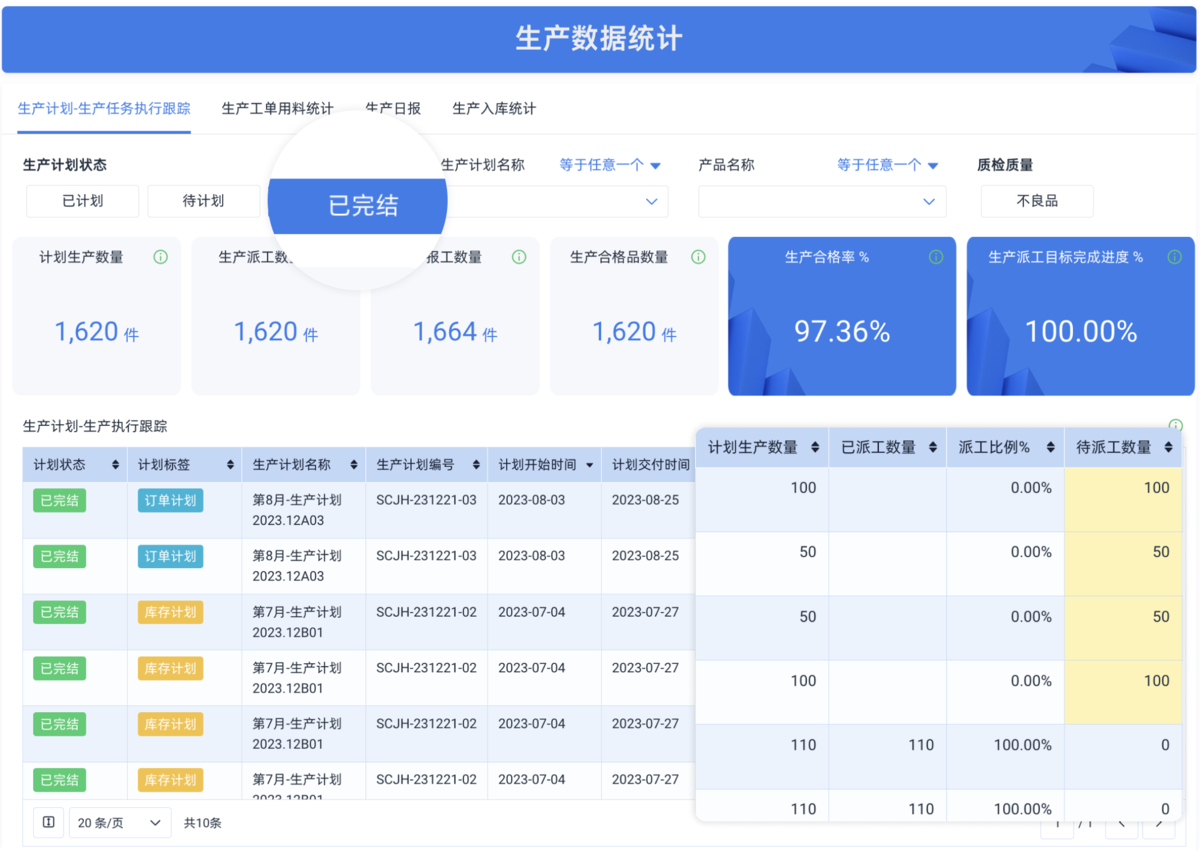
Task: Open column settings icon at bottom left
Action: click(48, 822)
